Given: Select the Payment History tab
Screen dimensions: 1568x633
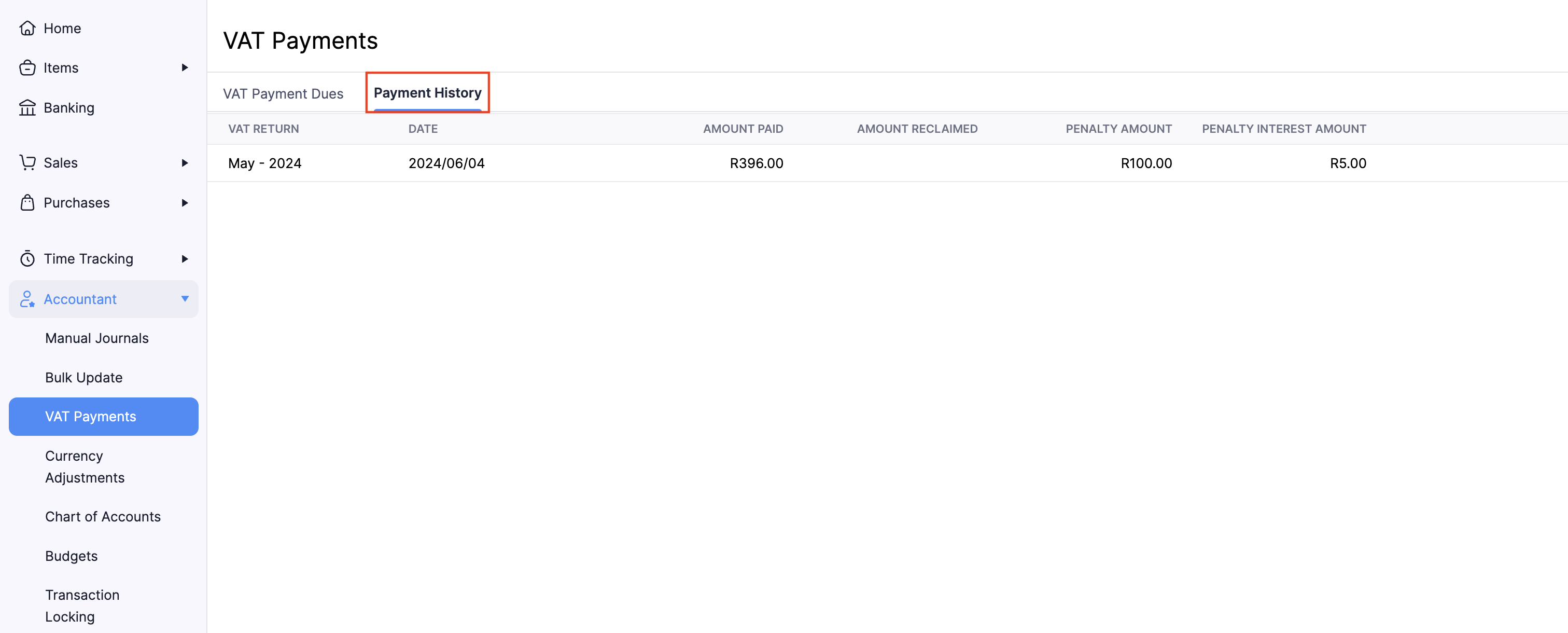Looking at the screenshot, I should pos(427,92).
